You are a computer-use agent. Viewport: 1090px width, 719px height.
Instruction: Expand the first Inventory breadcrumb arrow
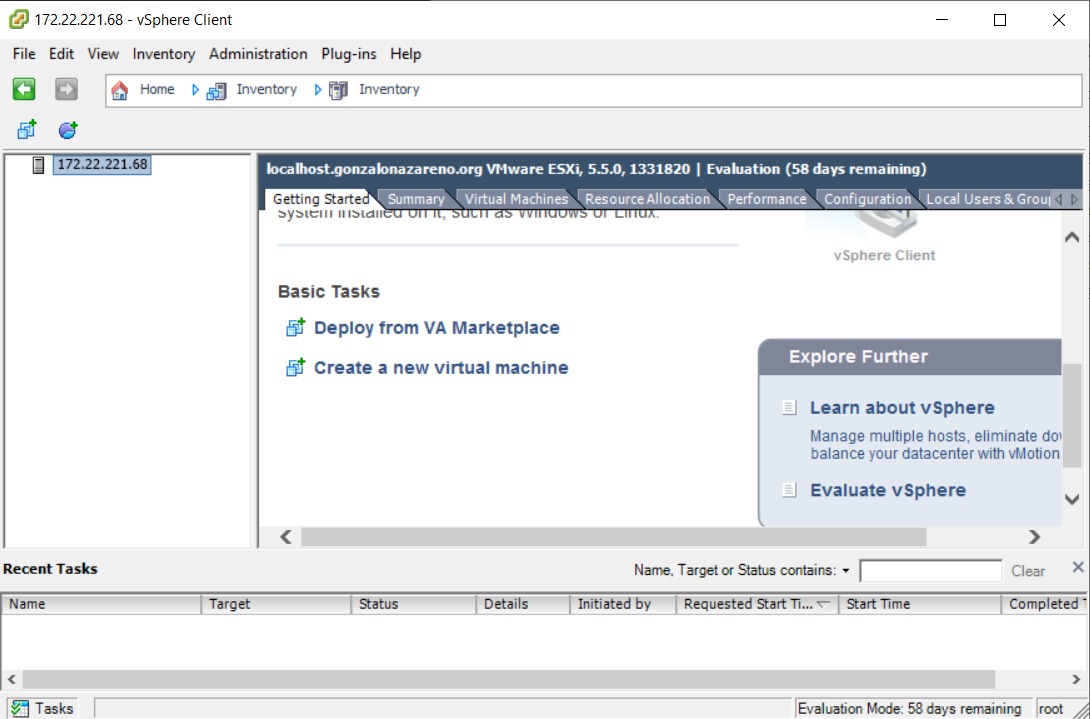pyautogui.click(x=196, y=90)
